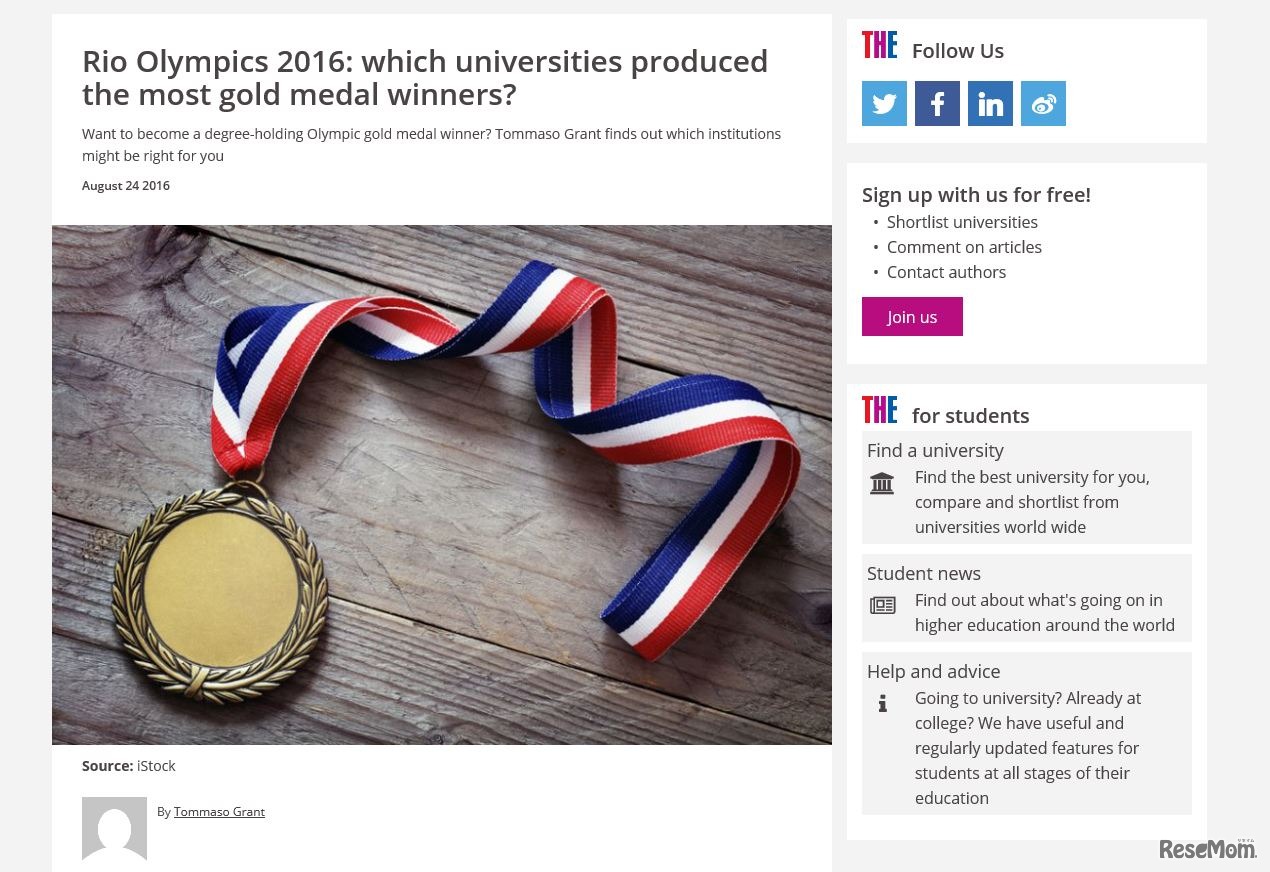Click the newspaper icon beside Student news
The image size is (1270, 872).
tap(882, 605)
